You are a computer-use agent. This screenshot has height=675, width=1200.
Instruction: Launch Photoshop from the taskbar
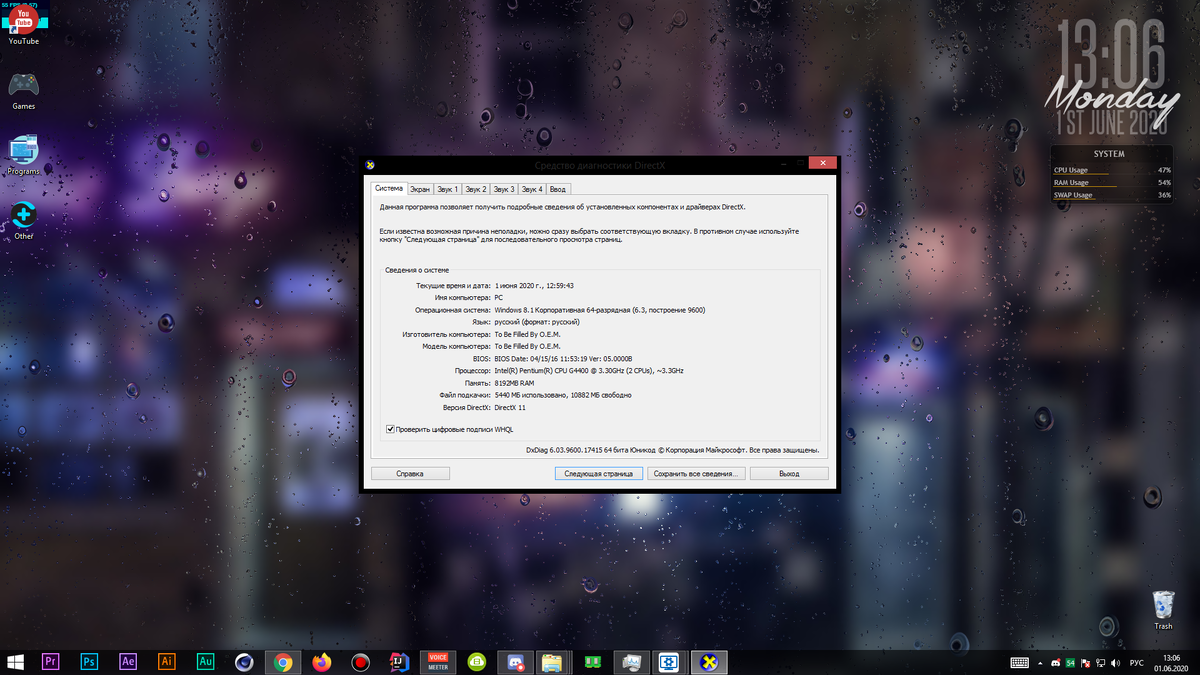click(x=89, y=662)
